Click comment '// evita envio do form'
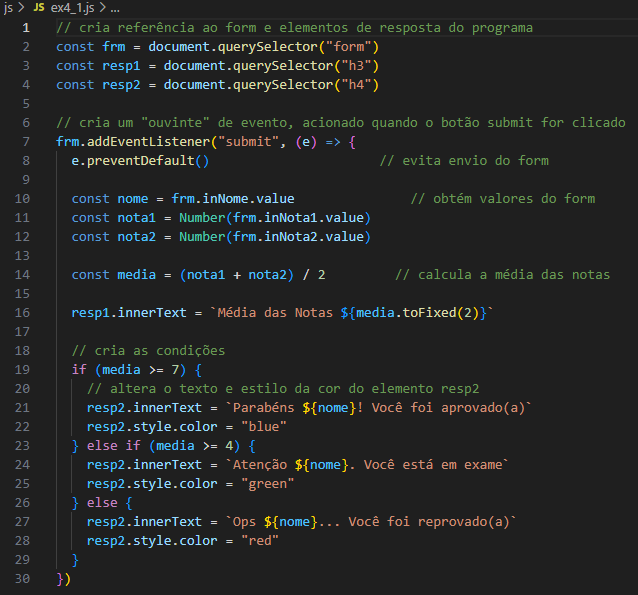Screen dimensions: 638x595 coord(464,161)
